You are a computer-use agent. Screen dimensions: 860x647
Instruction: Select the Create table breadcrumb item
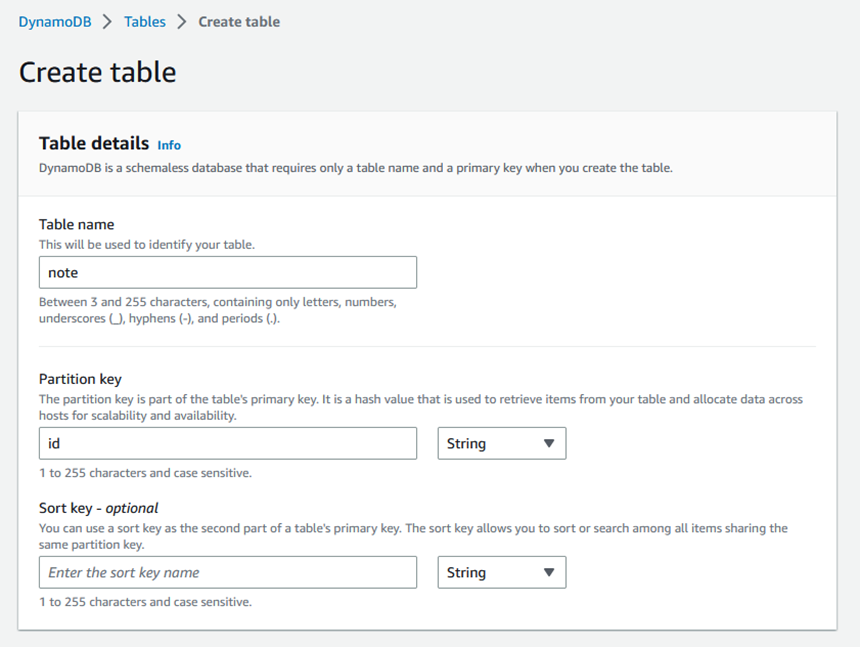(x=239, y=22)
